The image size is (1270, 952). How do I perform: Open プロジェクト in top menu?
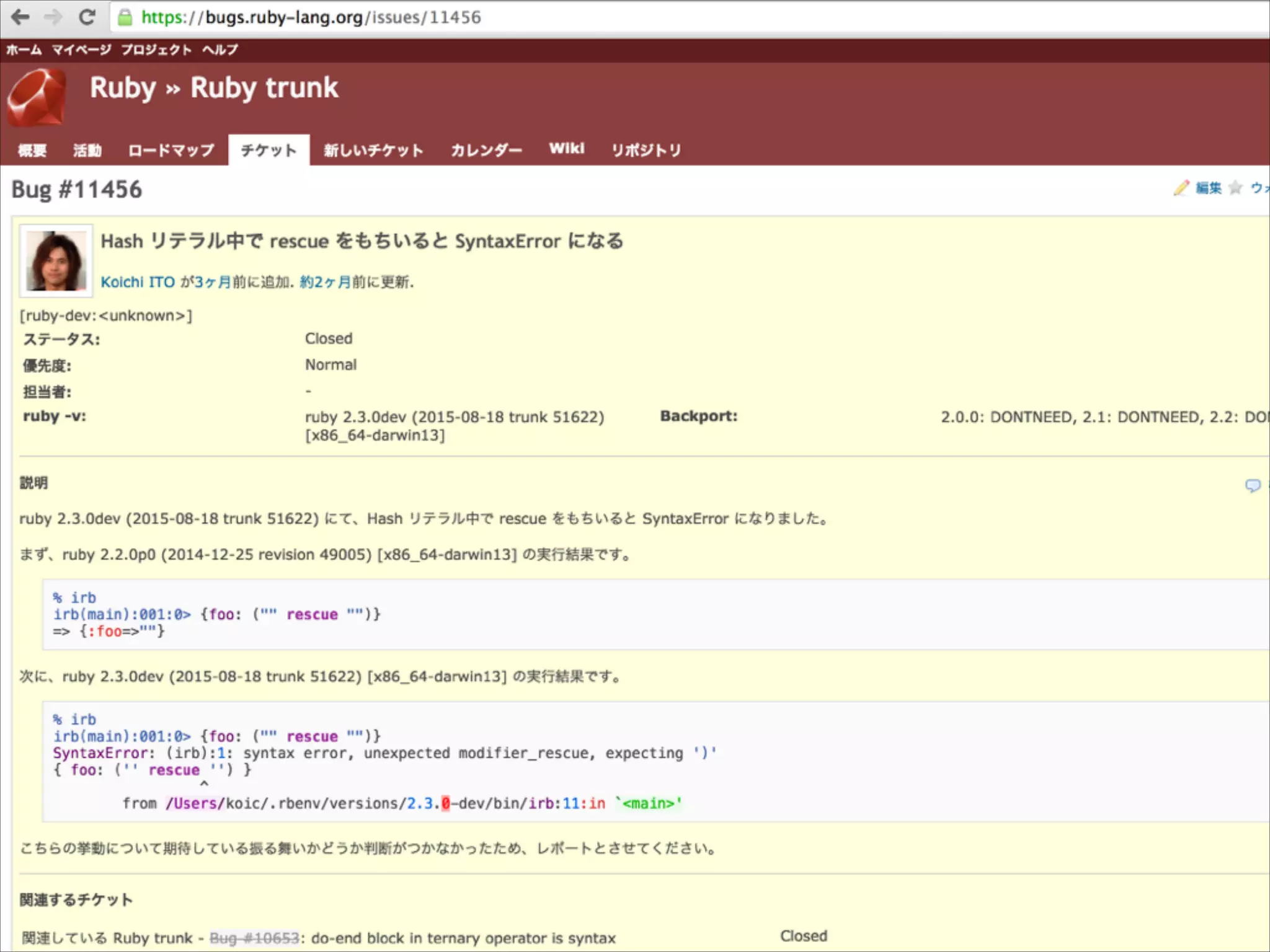[x=156, y=50]
